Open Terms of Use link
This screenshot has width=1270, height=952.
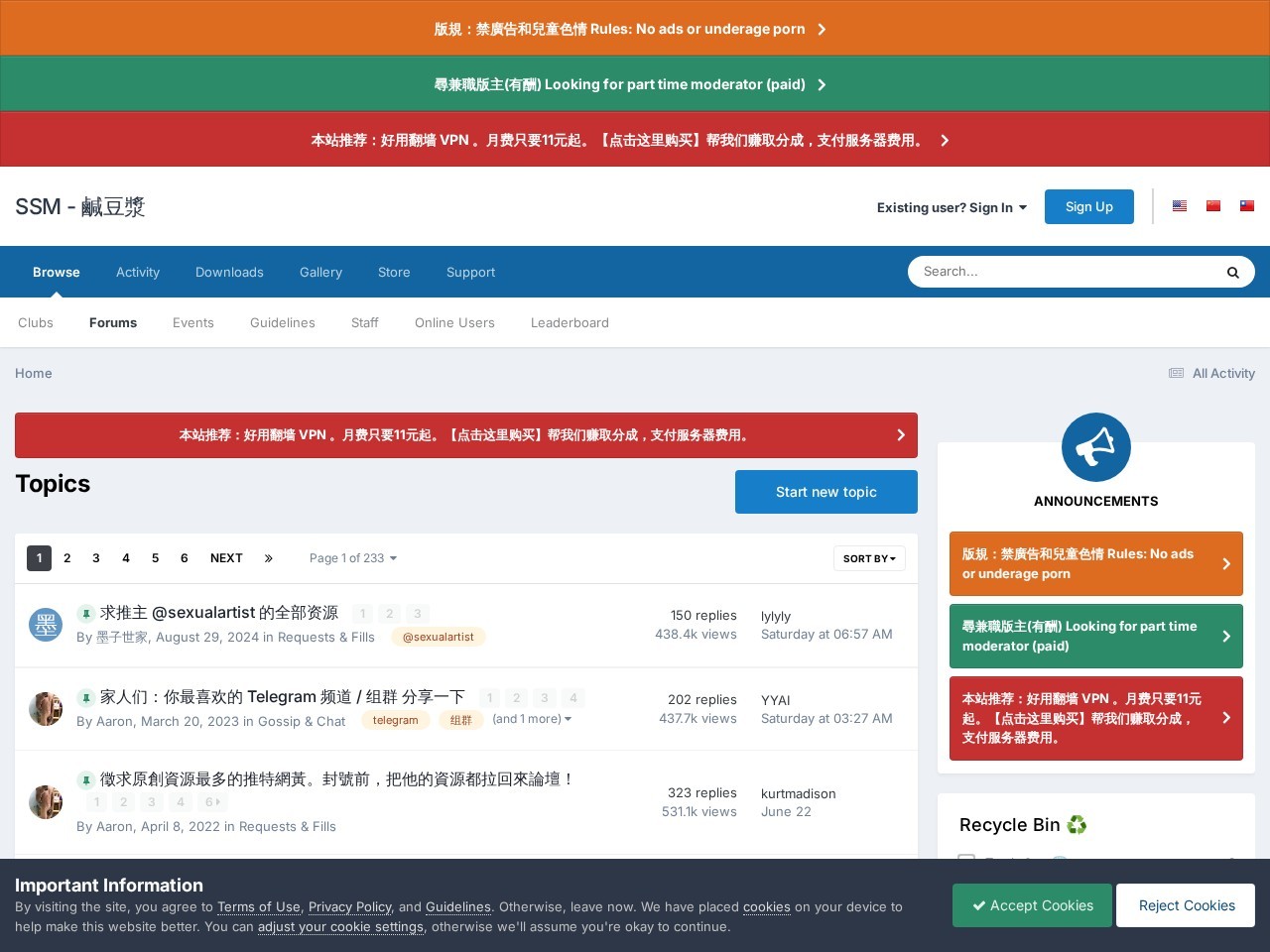259,906
